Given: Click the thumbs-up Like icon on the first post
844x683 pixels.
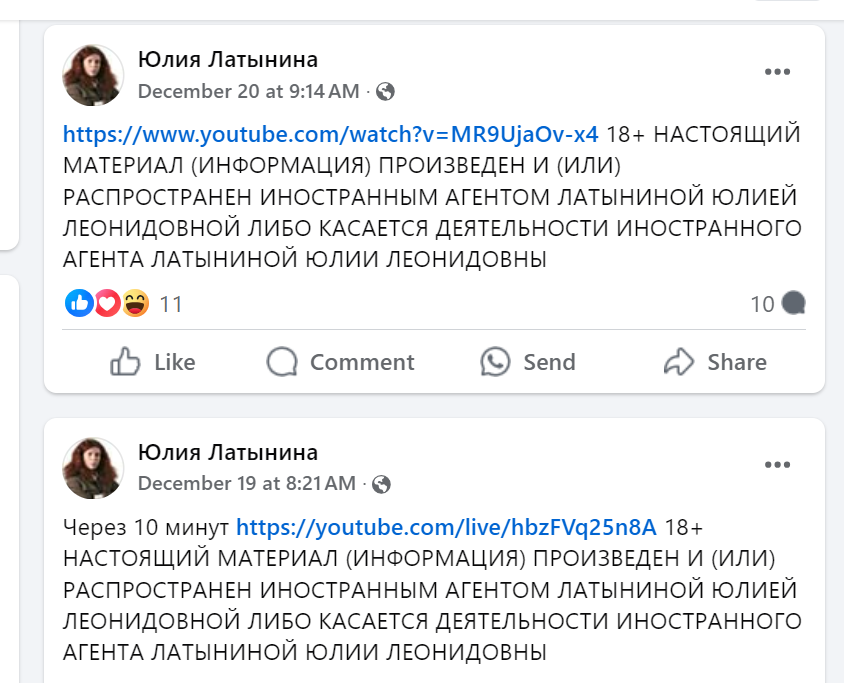Looking at the screenshot, I should pos(125,361).
